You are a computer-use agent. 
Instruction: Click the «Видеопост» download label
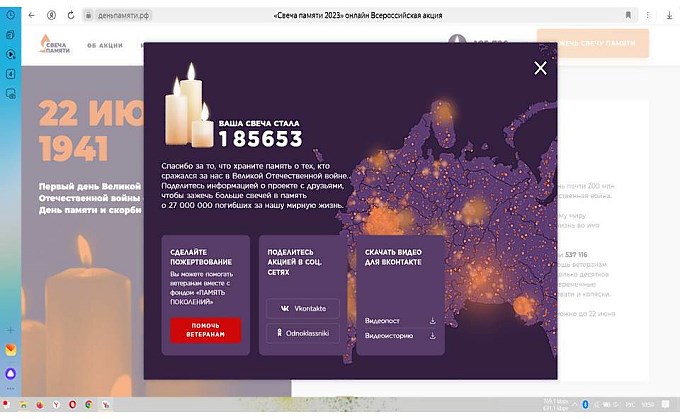[x=382, y=321]
